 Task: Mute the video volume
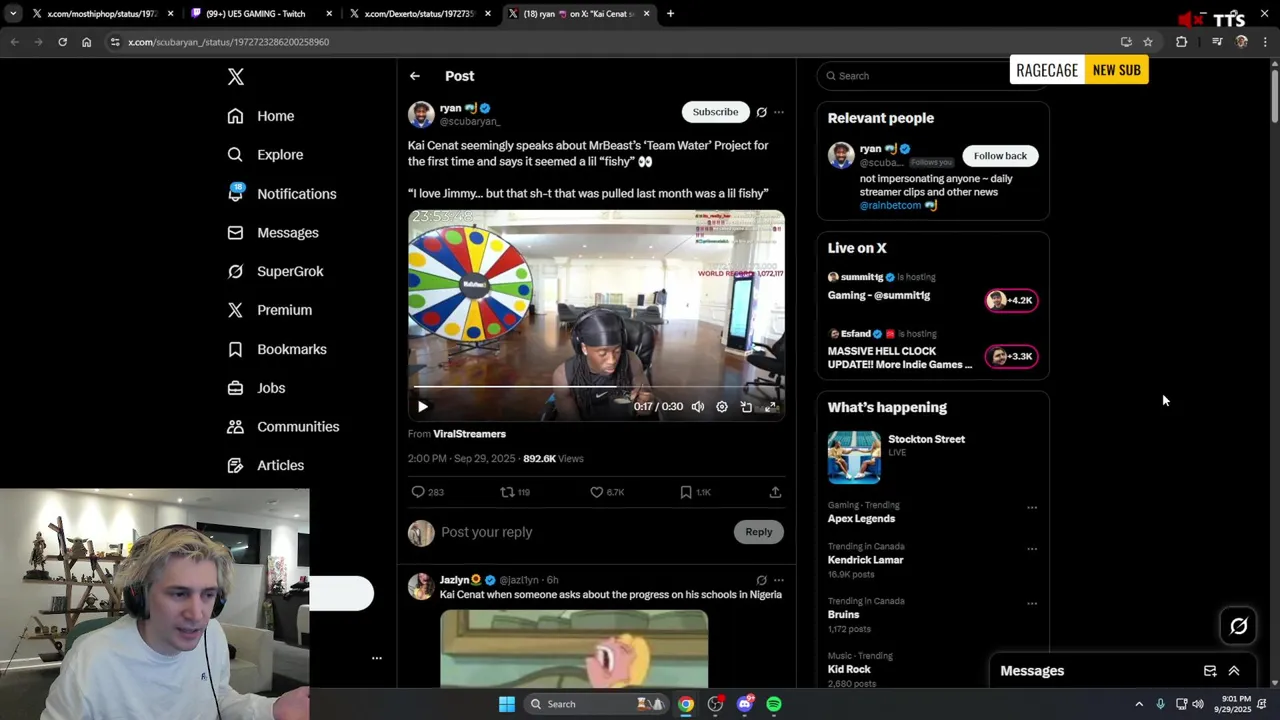pyautogui.click(x=697, y=407)
